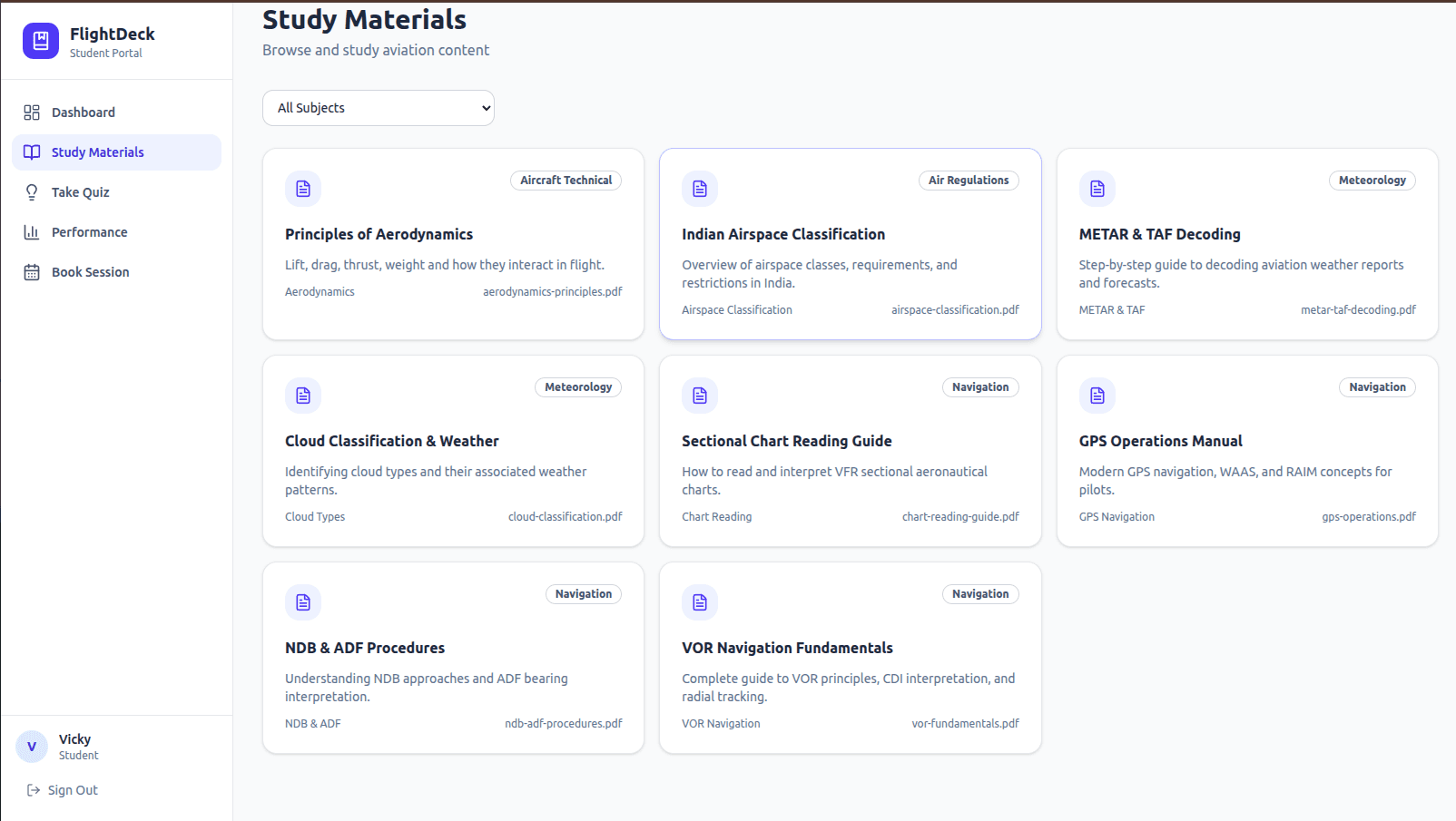The width and height of the screenshot is (1456, 821).
Task: Open Cloud Classification & Weather title
Action: click(392, 441)
